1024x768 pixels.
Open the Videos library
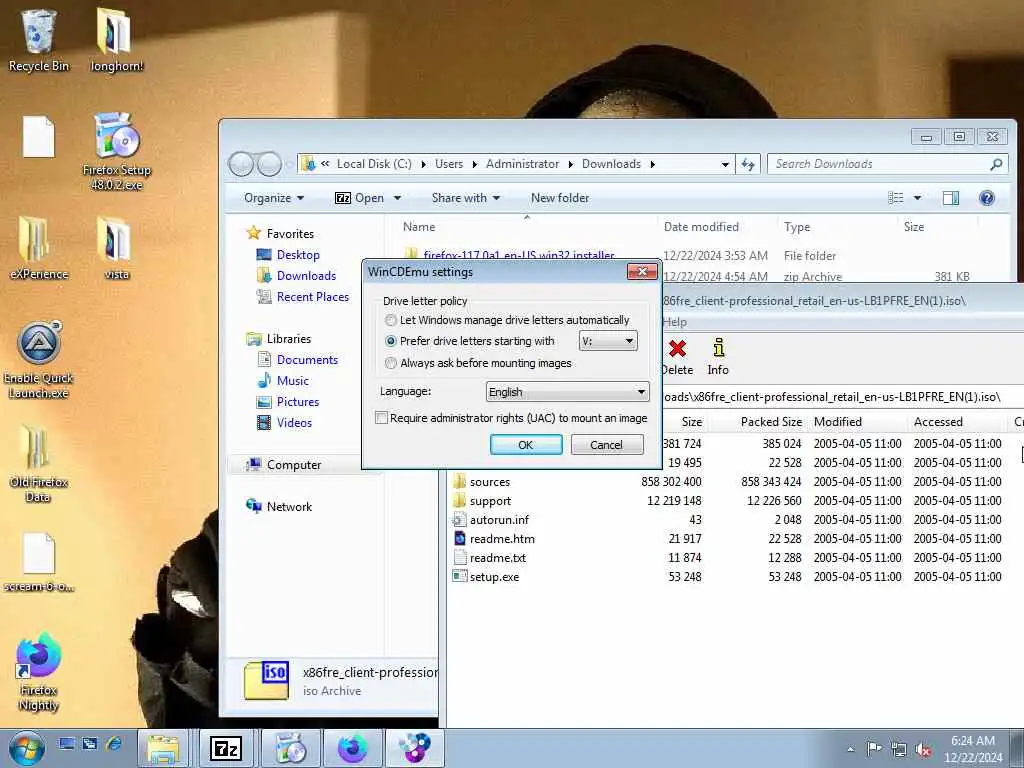(x=294, y=423)
